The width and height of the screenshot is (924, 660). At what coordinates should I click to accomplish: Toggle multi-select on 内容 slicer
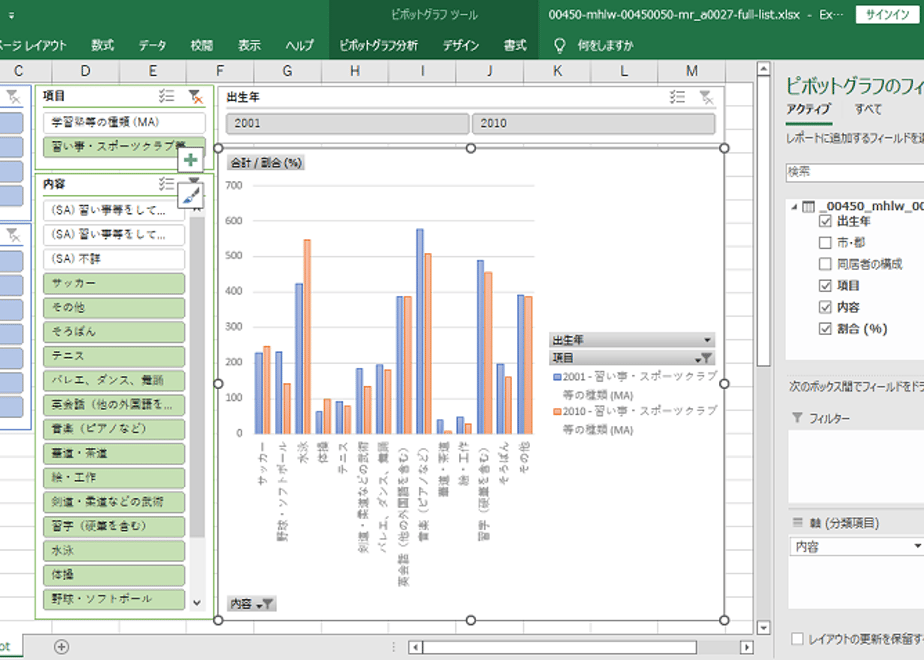click(x=167, y=184)
